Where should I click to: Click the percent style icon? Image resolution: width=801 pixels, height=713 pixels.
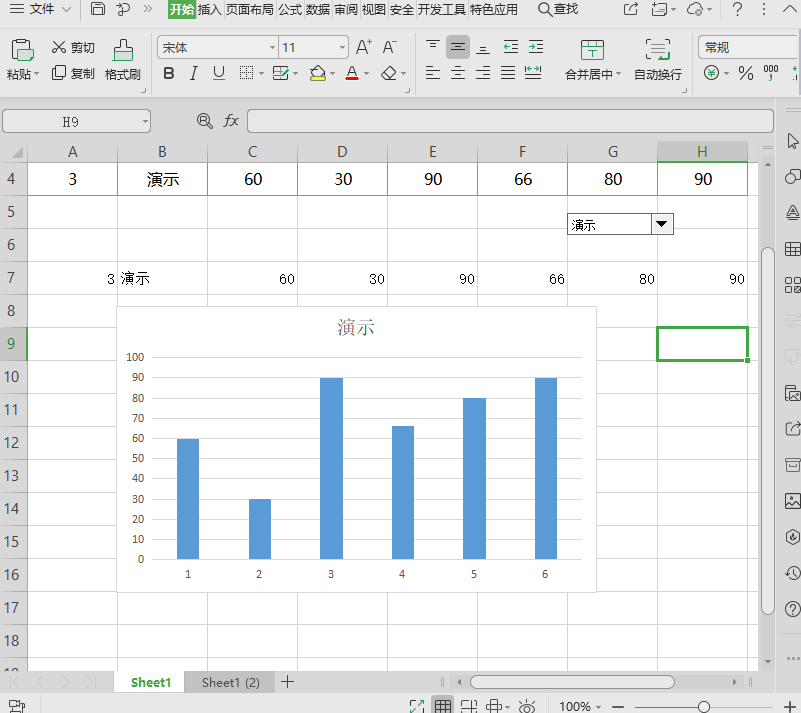(746, 74)
